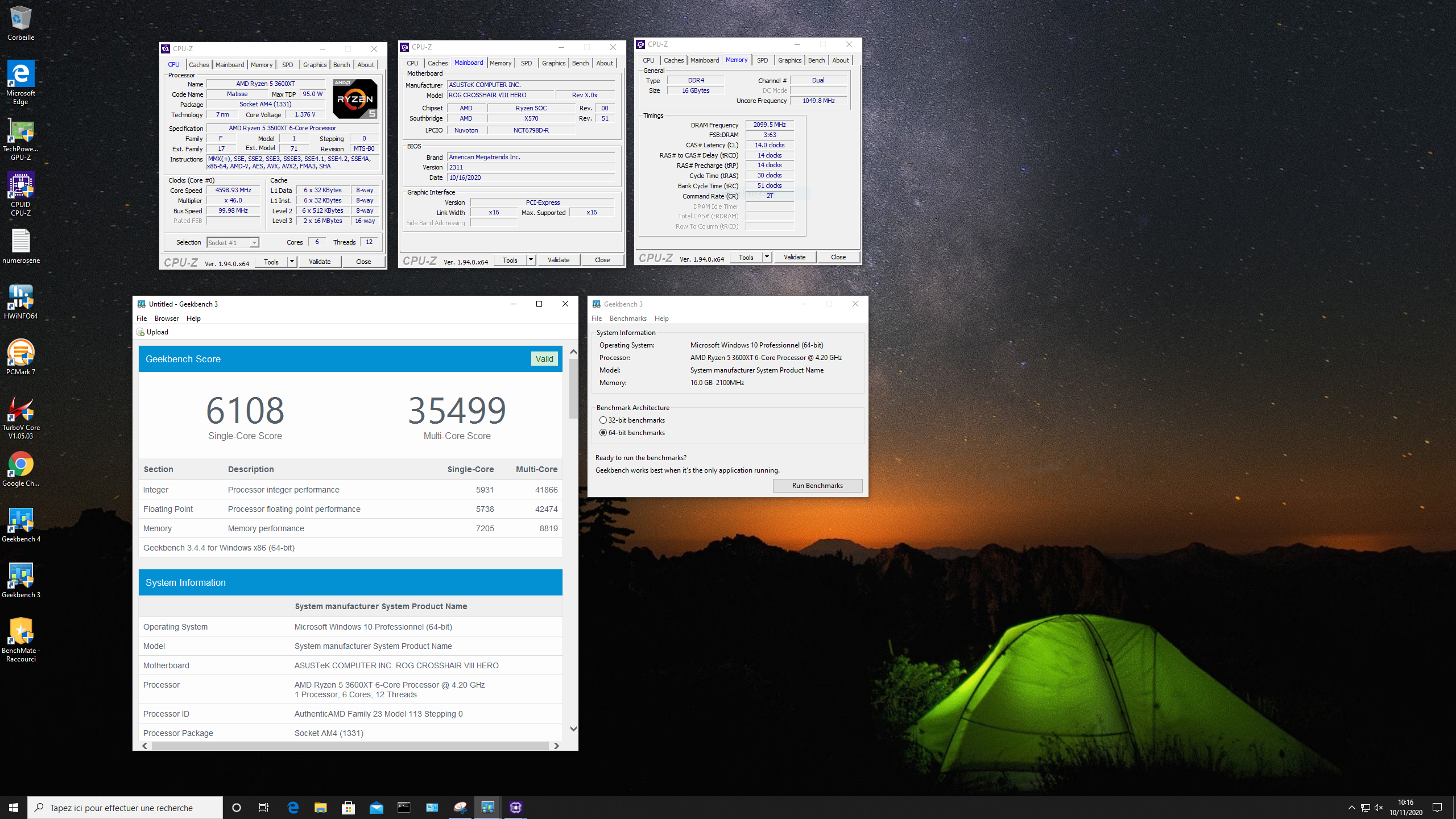The image size is (1456, 819).
Task: Click the network tray icon
Action: pyautogui.click(x=1365, y=808)
